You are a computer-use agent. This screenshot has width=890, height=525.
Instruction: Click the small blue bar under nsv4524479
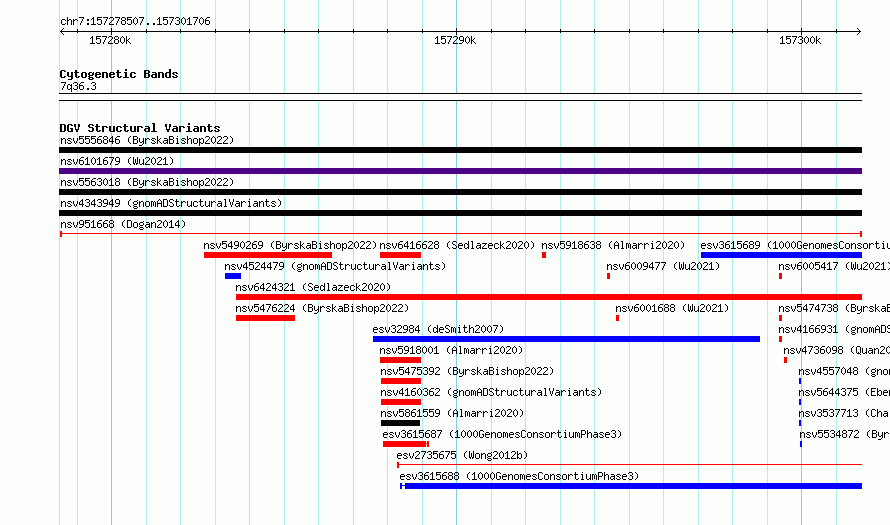(x=233, y=276)
